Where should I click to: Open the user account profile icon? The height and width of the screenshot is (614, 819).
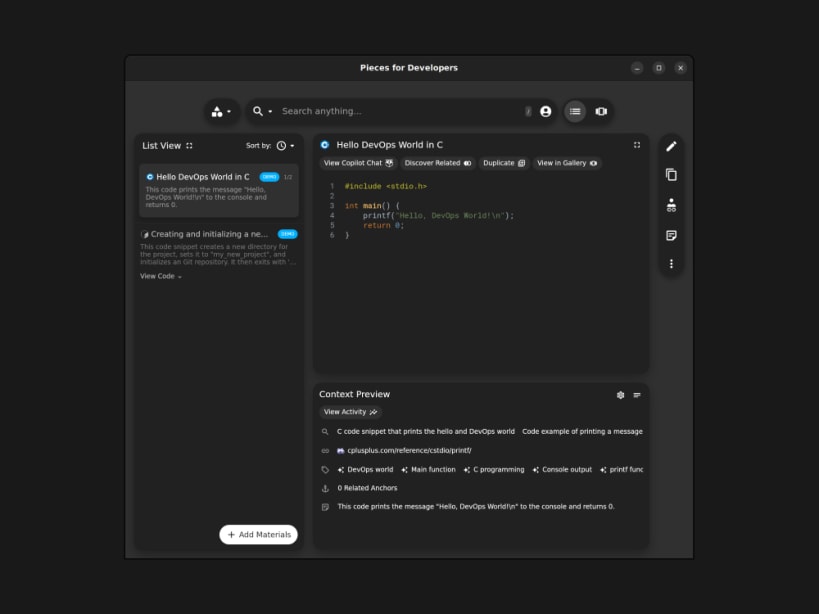(545, 111)
